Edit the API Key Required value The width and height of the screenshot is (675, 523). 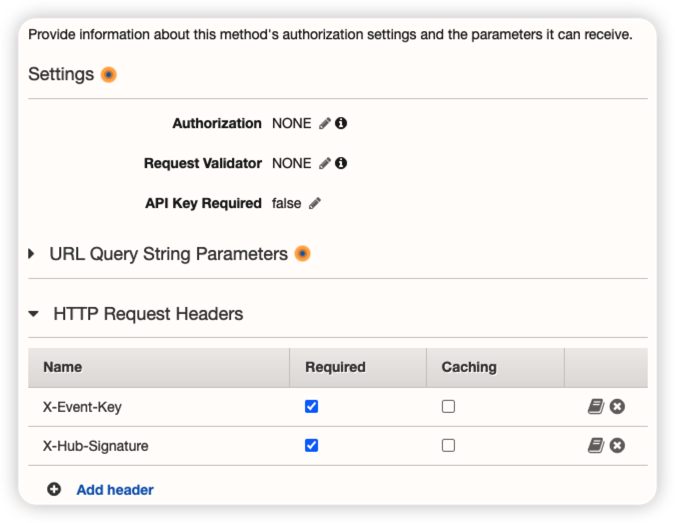point(315,203)
